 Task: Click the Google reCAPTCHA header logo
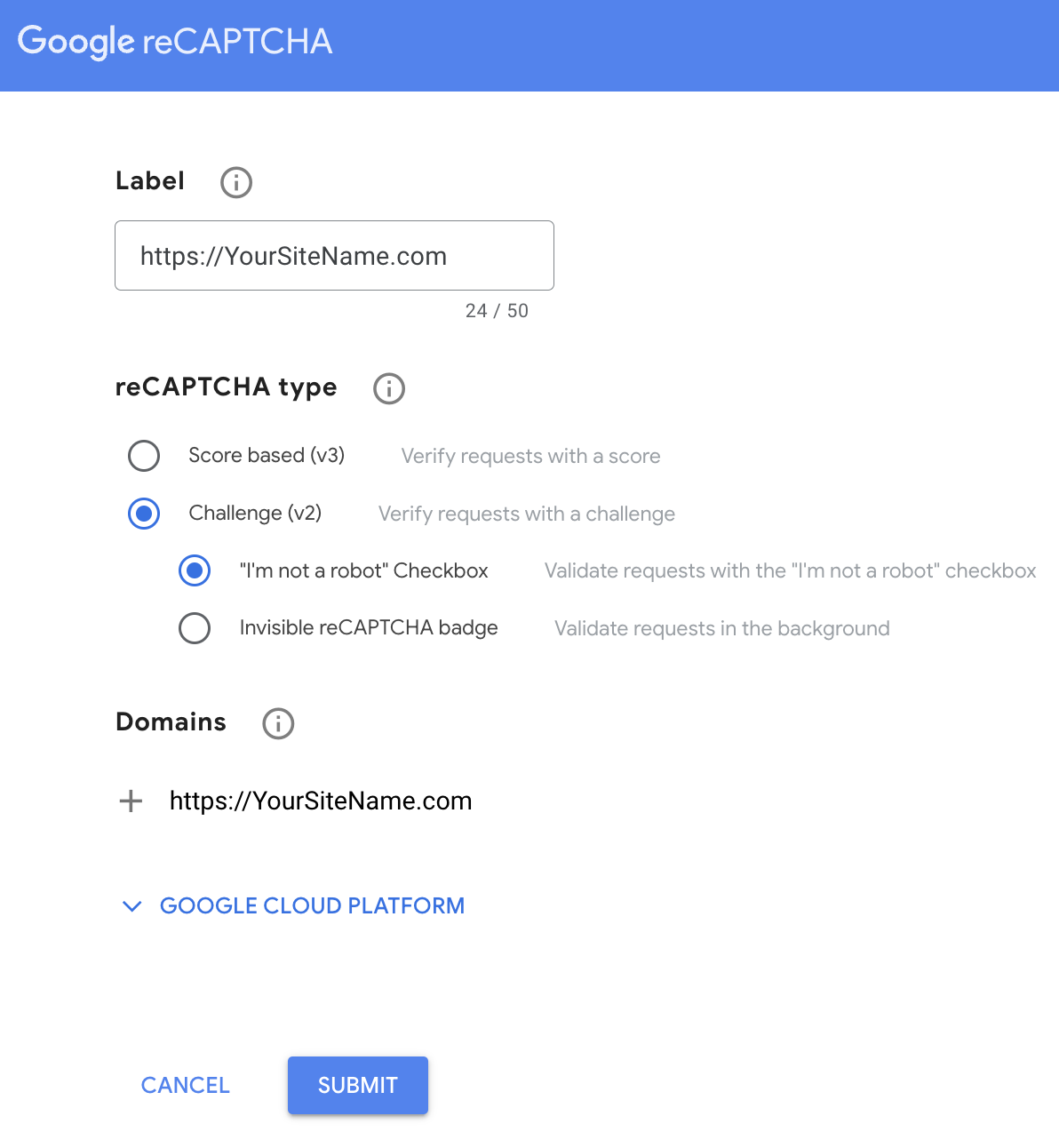point(174,41)
